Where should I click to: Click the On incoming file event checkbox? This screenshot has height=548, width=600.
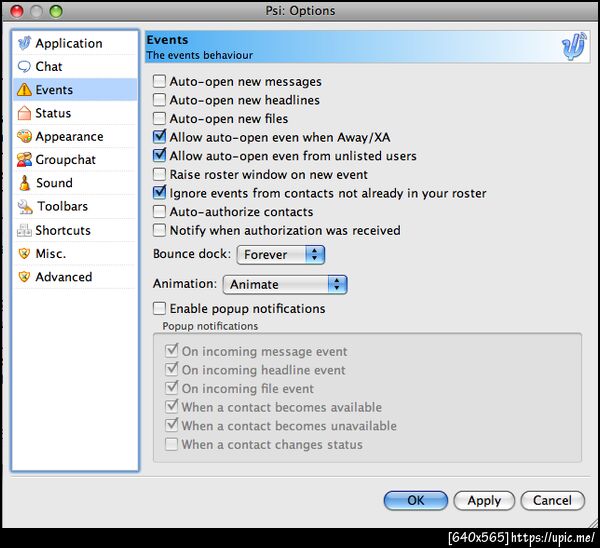point(171,388)
